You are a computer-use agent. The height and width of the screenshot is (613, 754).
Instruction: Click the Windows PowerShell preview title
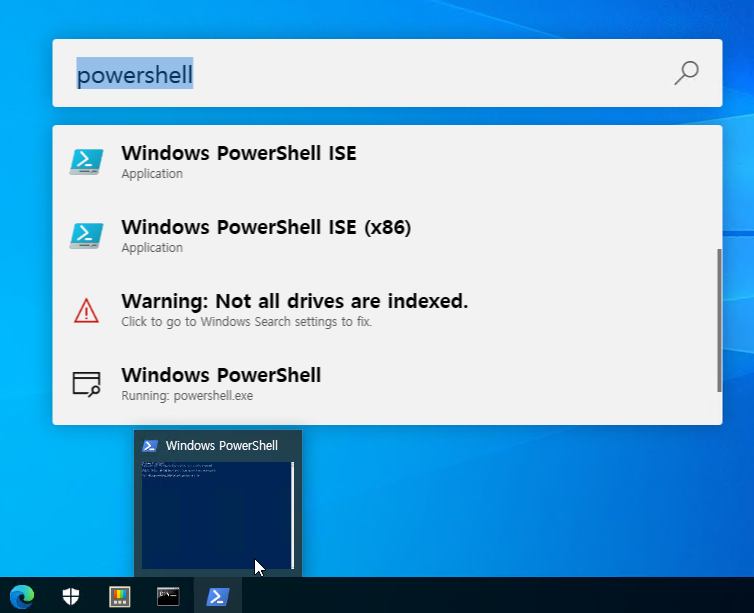tap(222, 446)
